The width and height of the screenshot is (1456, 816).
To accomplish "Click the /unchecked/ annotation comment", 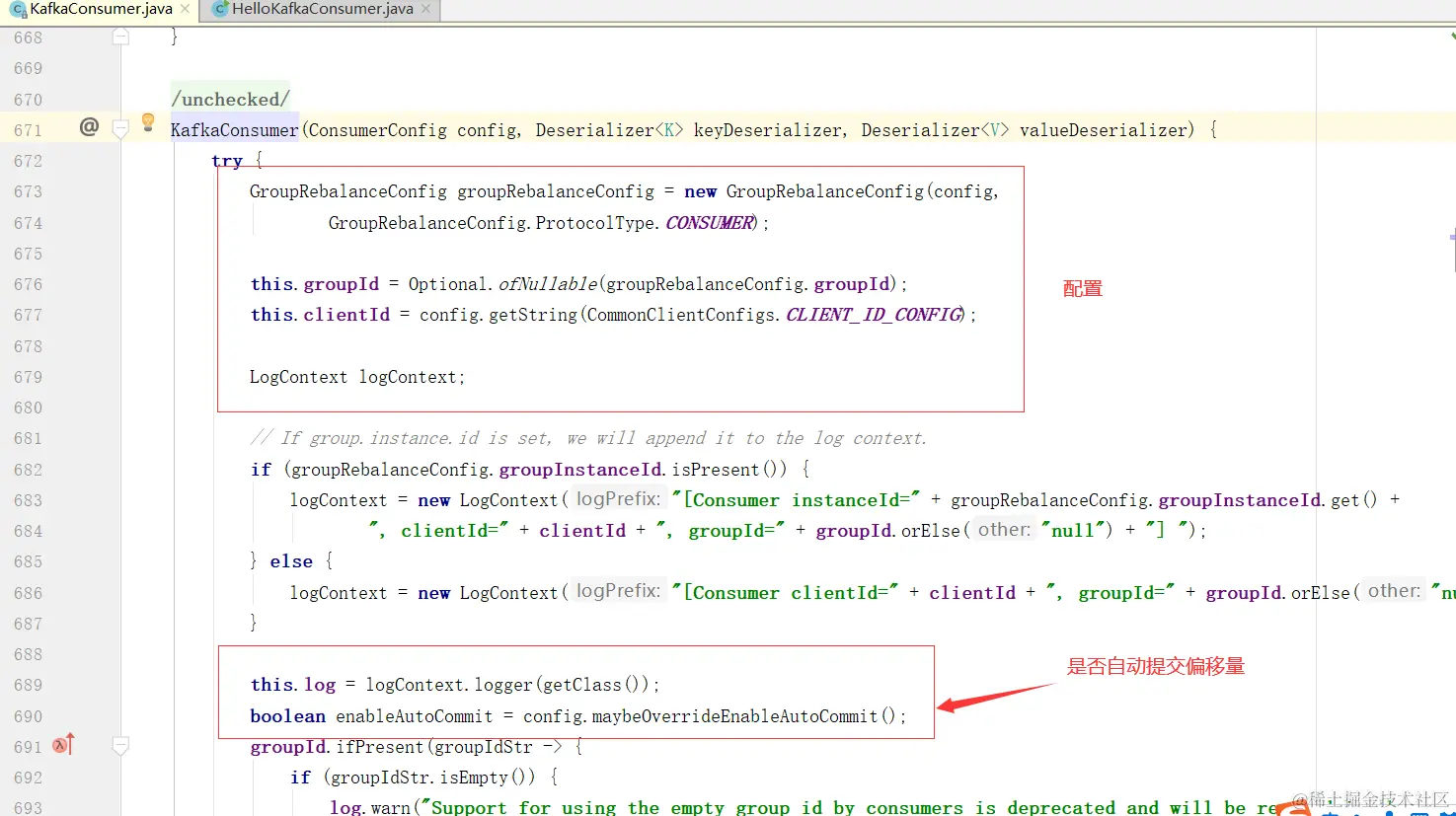I will 230,100.
